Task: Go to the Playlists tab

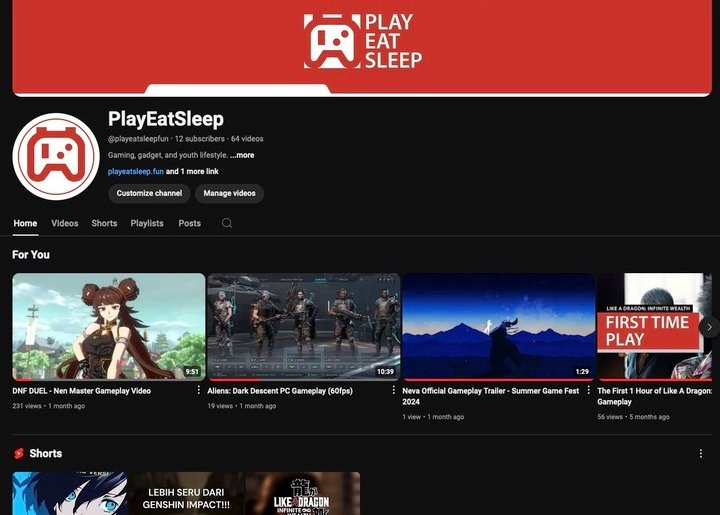Action: [147, 224]
